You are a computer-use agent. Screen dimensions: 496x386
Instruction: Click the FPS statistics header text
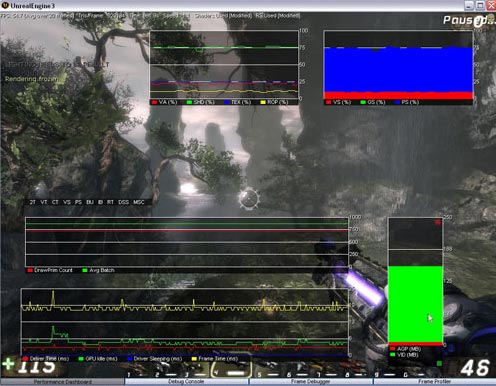150,16
